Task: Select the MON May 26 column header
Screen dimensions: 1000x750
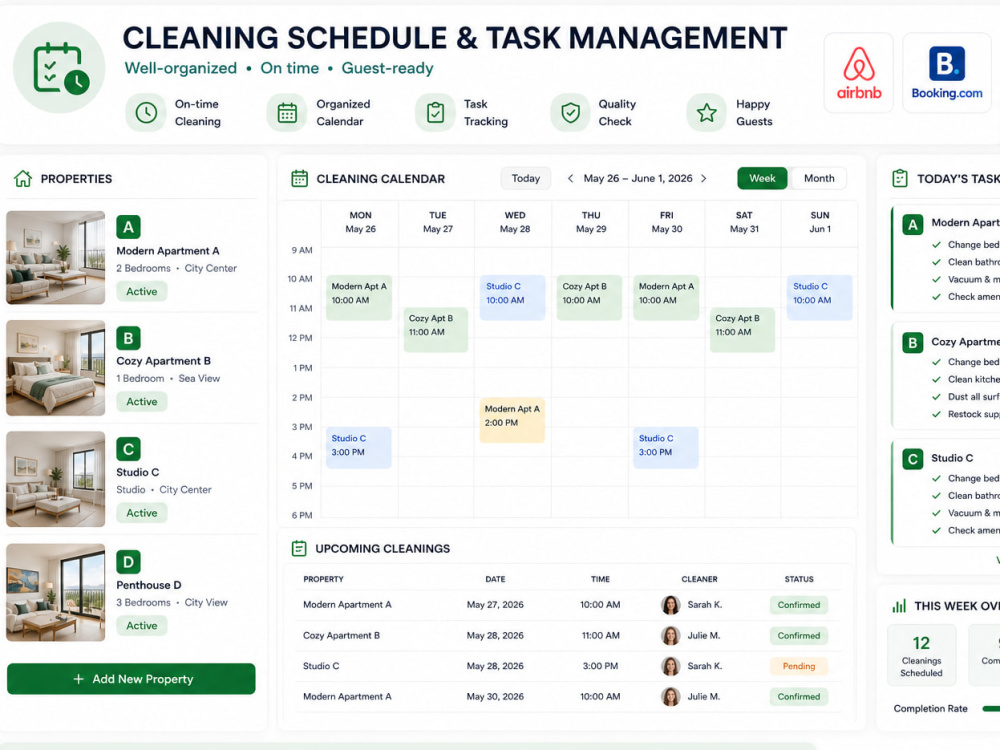Action: (x=360, y=222)
